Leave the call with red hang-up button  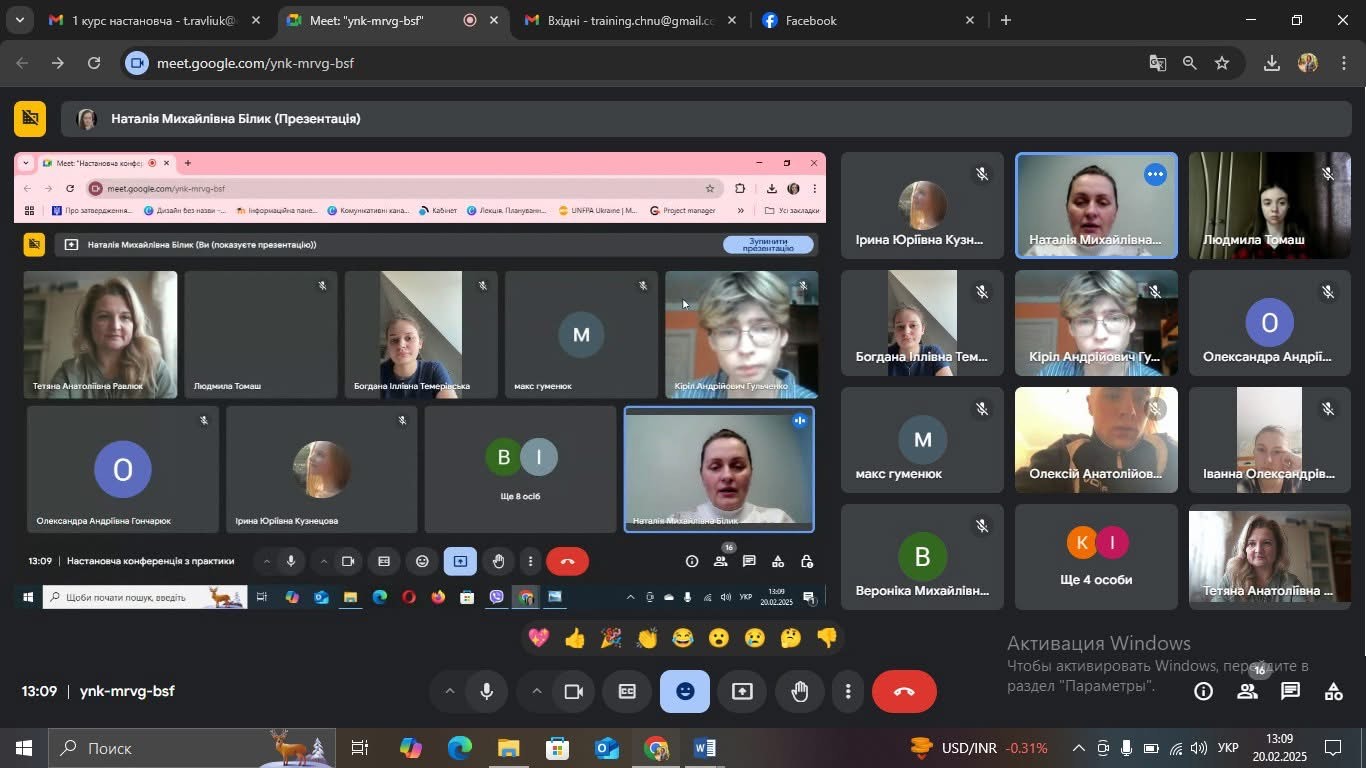(904, 691)
